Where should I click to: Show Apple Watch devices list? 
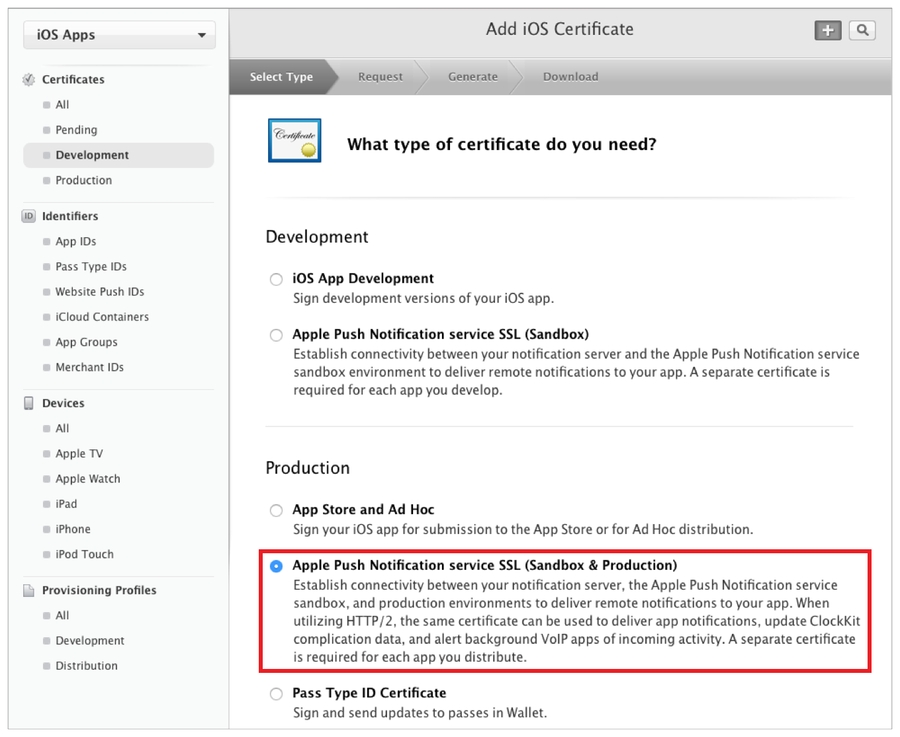click(x=87, y=479)
